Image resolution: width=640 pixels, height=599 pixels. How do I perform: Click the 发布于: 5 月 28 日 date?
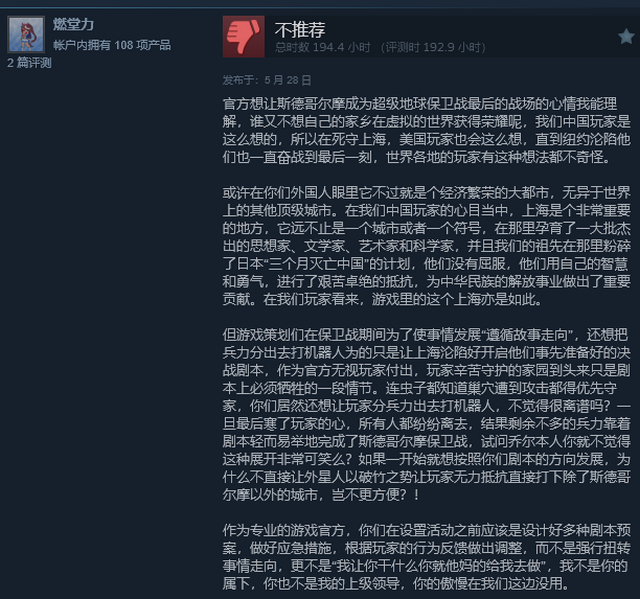point(267,80)
